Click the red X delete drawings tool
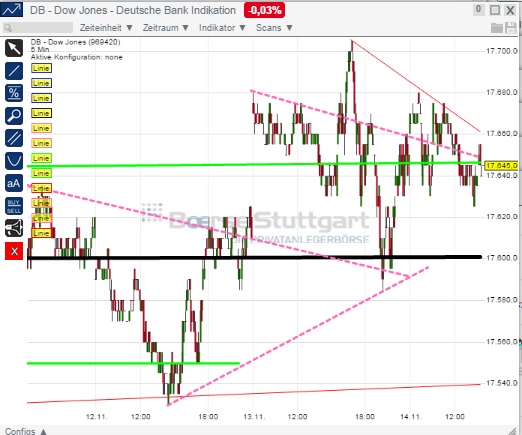Viewport: 522px width, 435px height. click(14, 251)
